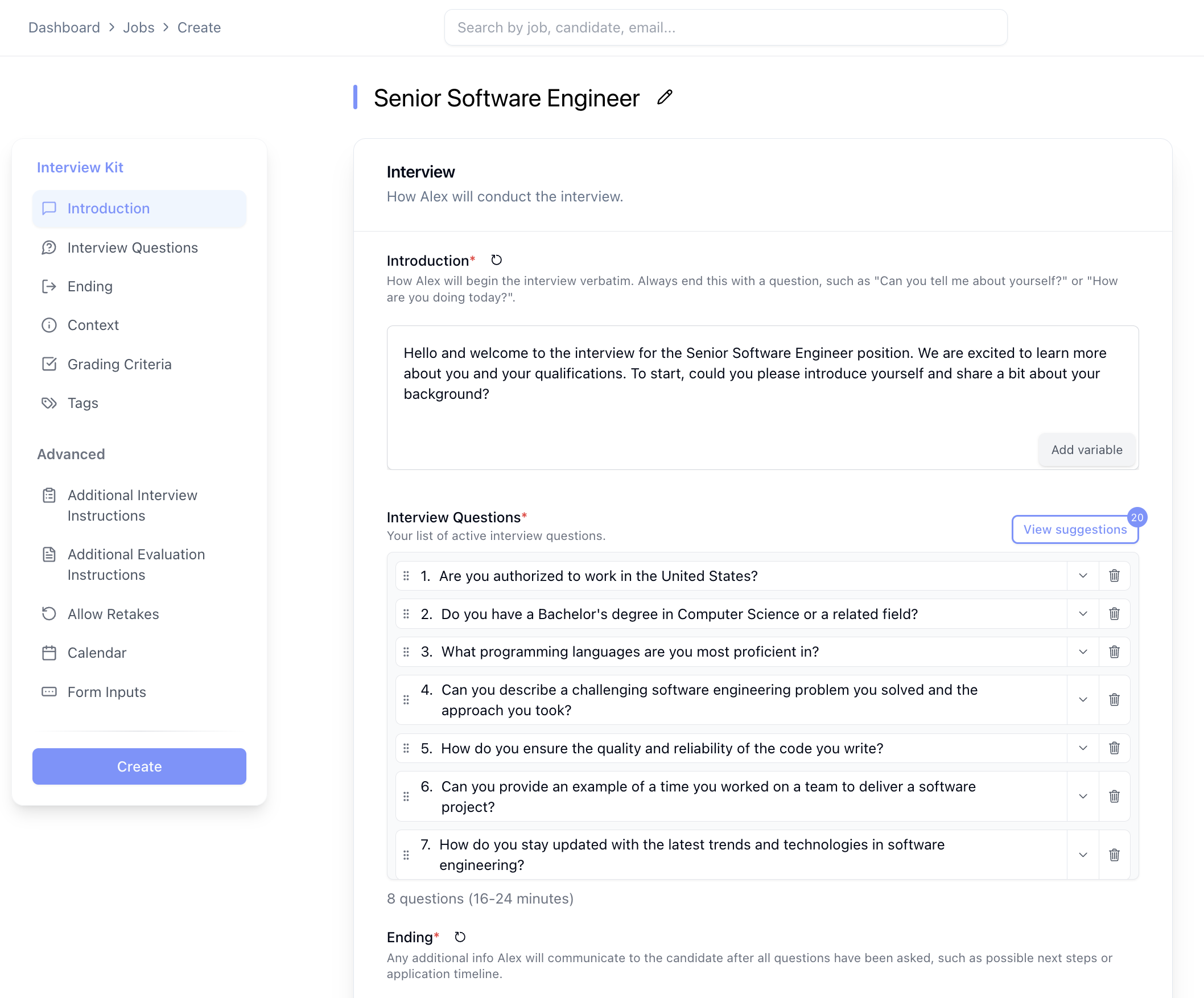Click Add variable in introduction box
This screenshot has height=998, width=1204.
[1086, 450]
